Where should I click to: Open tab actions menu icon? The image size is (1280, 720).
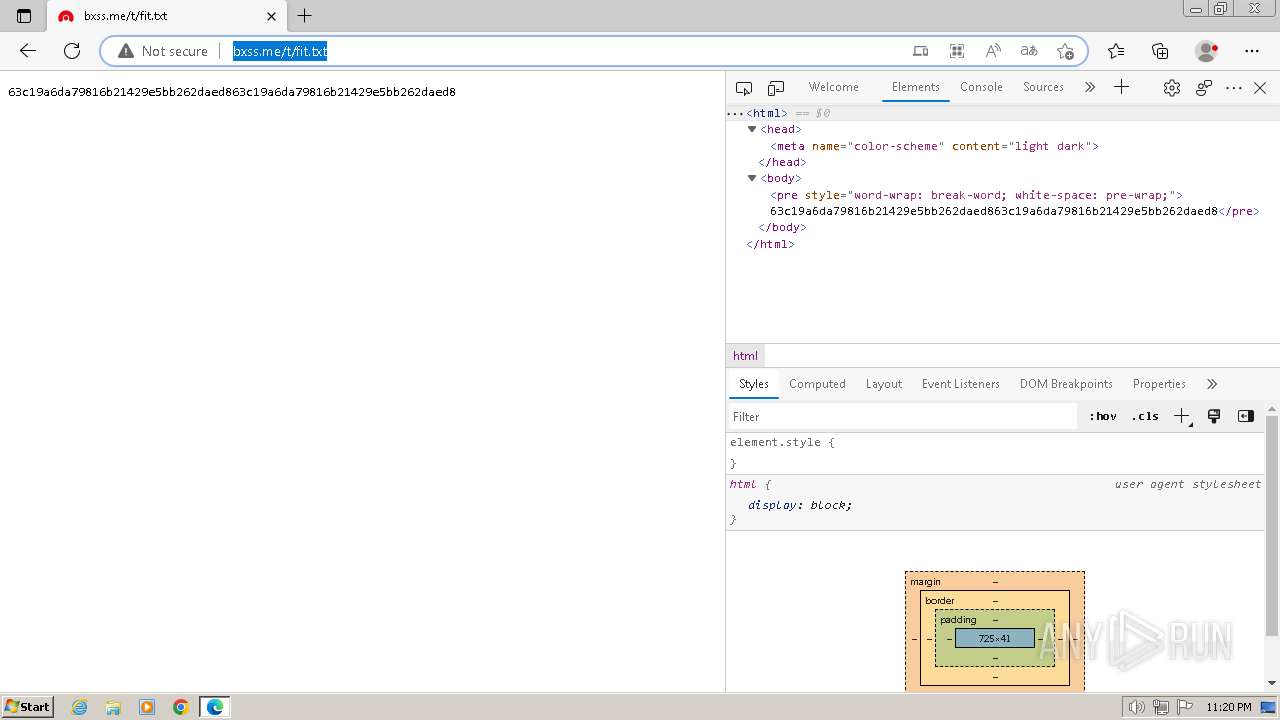(x=24, y=16)
